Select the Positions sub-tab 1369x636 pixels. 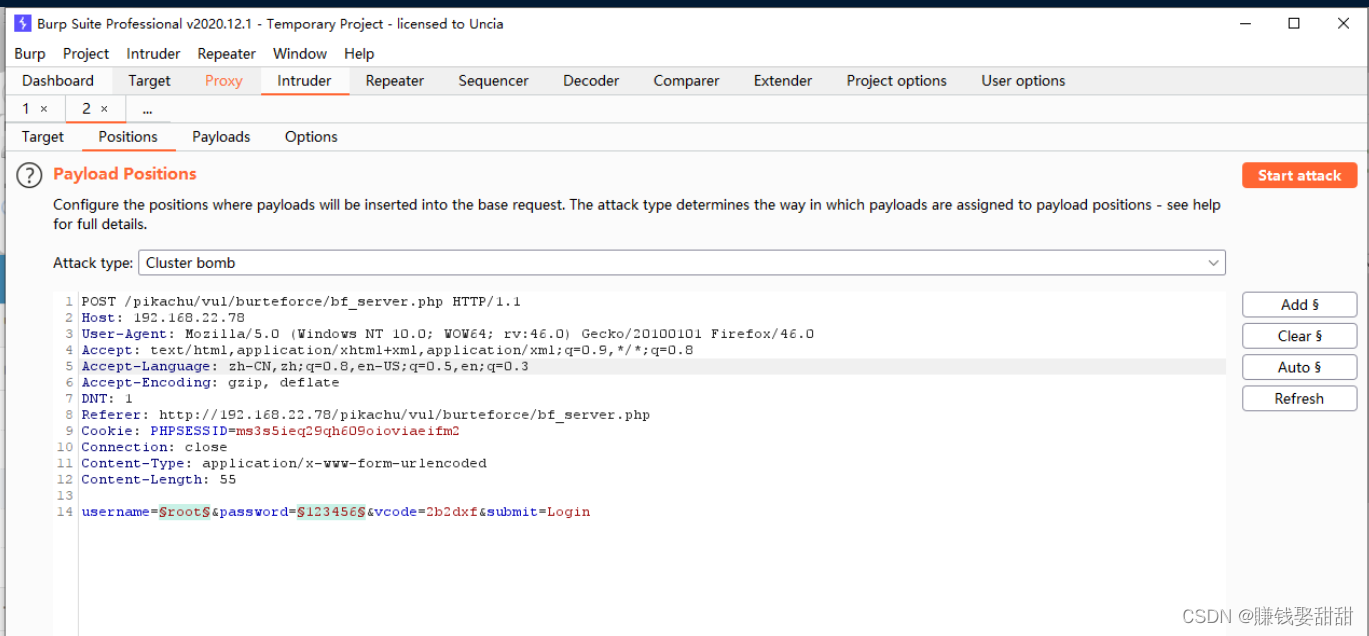(127, 137)
